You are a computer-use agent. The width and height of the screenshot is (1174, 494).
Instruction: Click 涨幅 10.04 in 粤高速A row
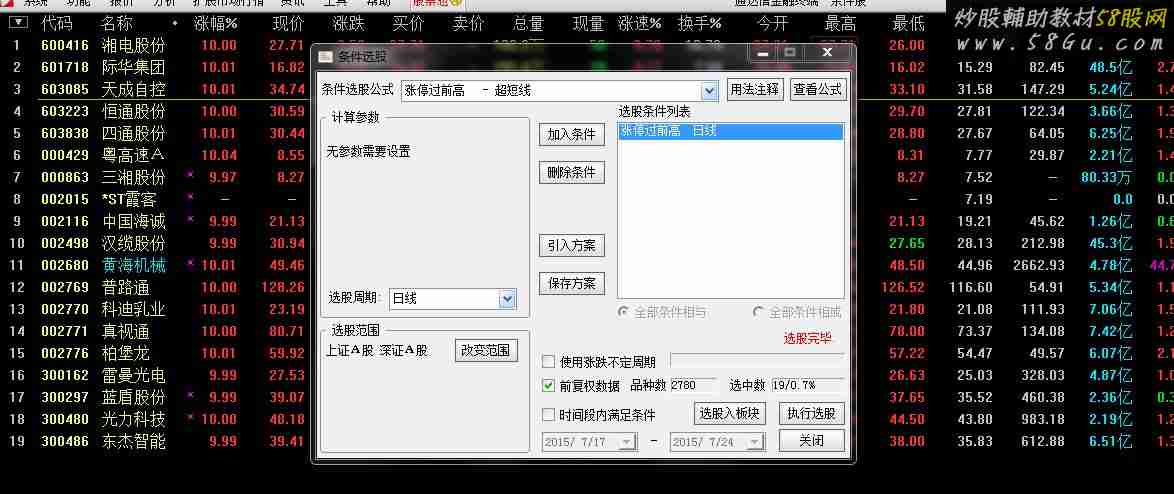click(x=219, y=156)
